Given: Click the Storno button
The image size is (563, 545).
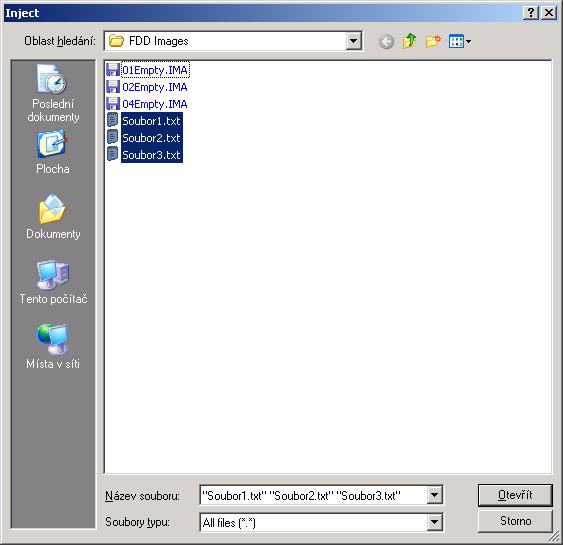Looking at the screenshot, I should (515, 521).
